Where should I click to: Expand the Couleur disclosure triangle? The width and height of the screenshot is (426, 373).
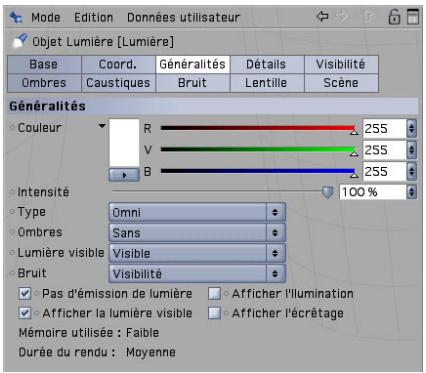[102, 126]
